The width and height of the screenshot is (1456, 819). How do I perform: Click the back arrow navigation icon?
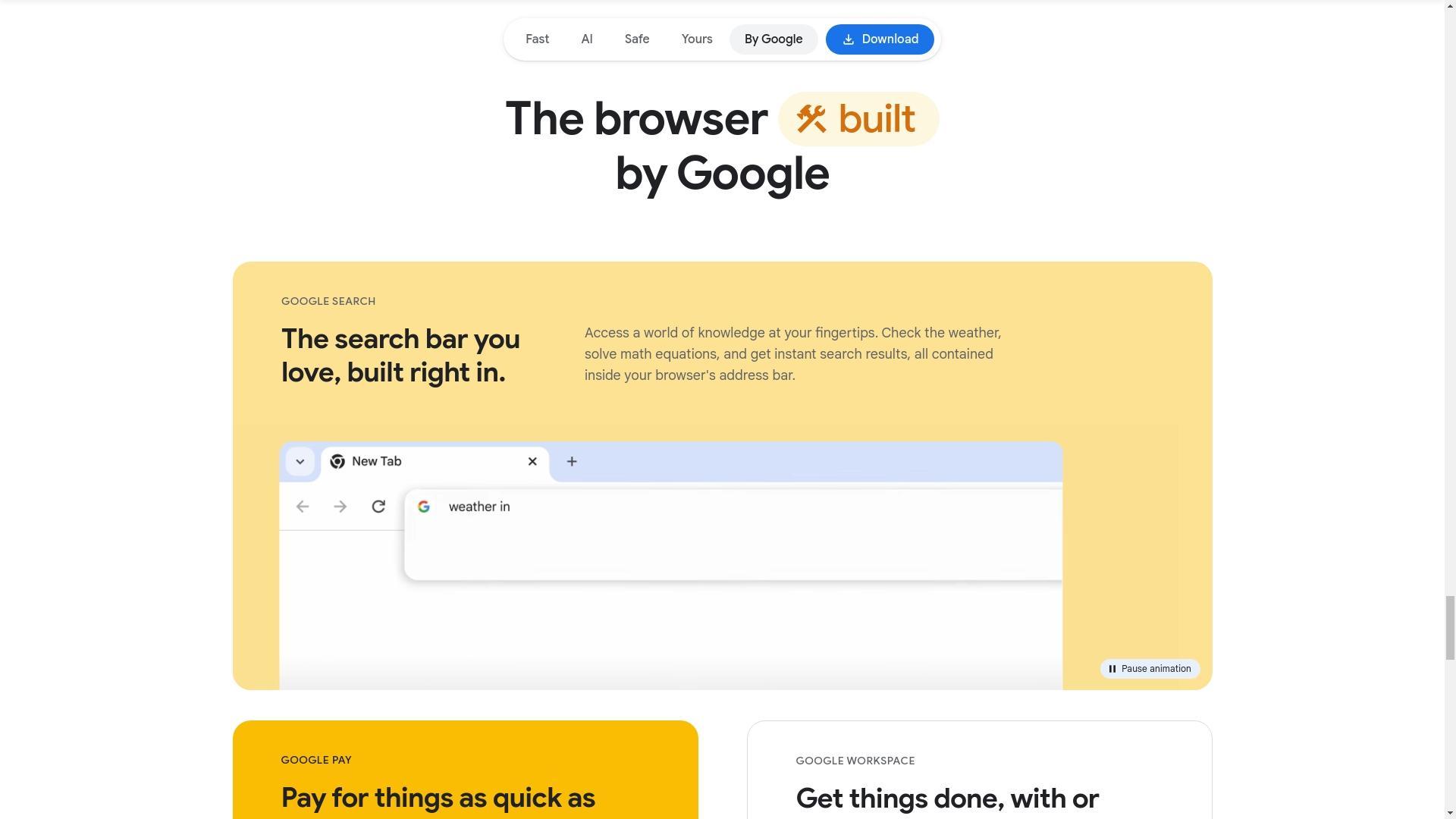coord(303,506)
